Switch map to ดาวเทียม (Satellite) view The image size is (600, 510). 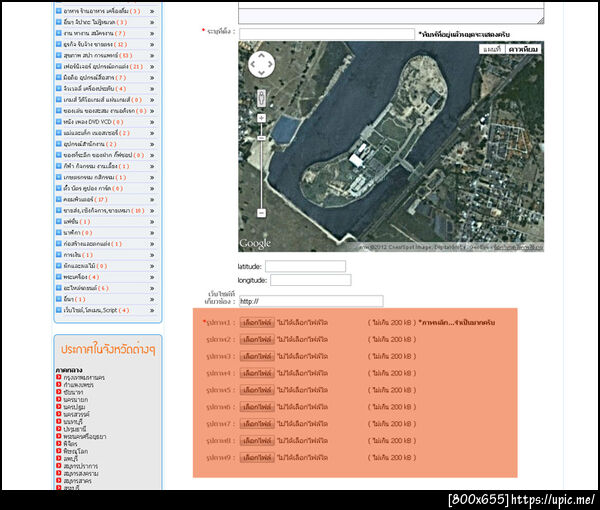[x=523, y=49]
